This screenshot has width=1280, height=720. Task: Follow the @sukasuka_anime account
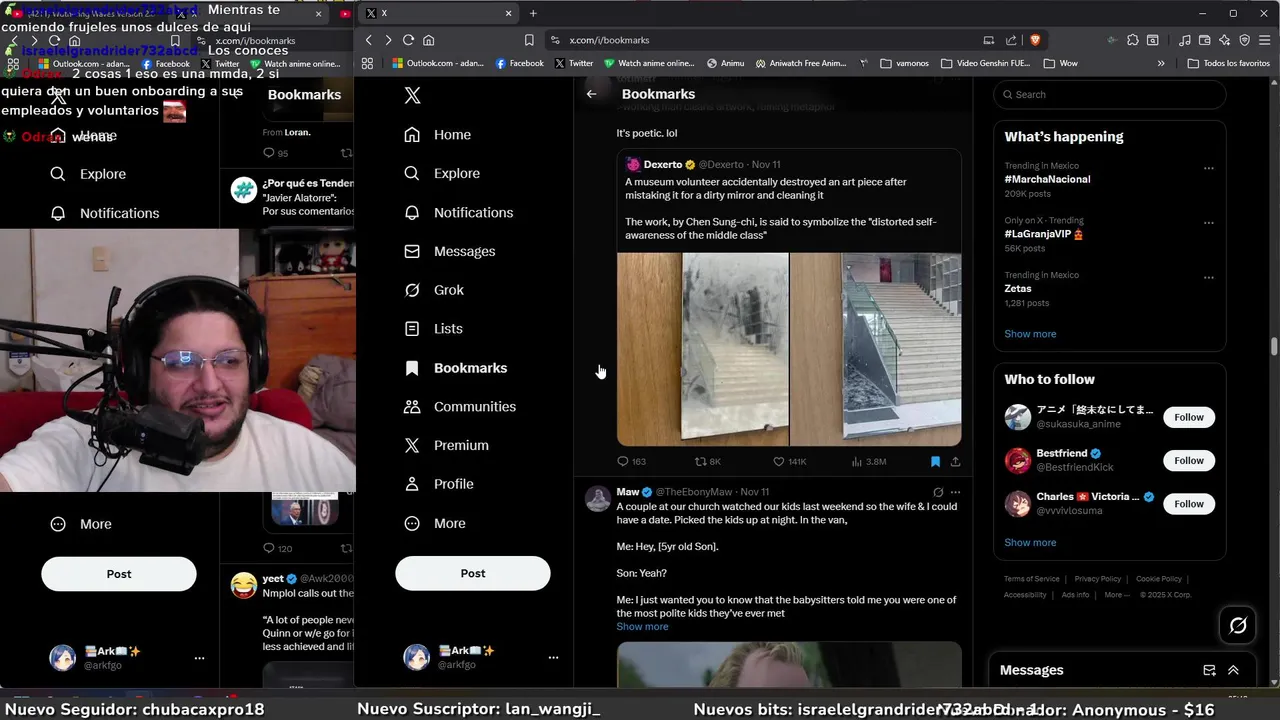[1189, 417]
